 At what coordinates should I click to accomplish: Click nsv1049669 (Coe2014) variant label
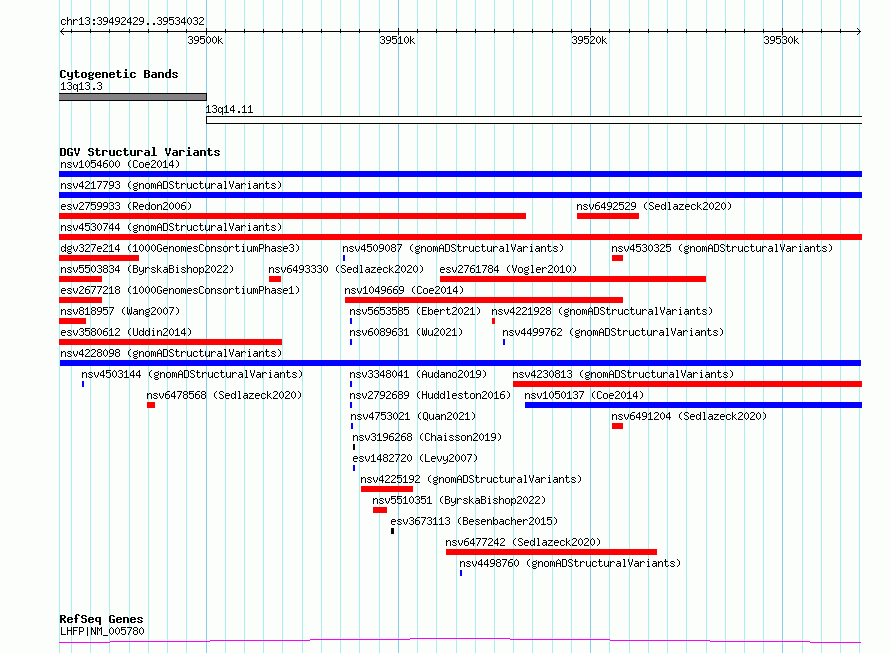(404, 290)
